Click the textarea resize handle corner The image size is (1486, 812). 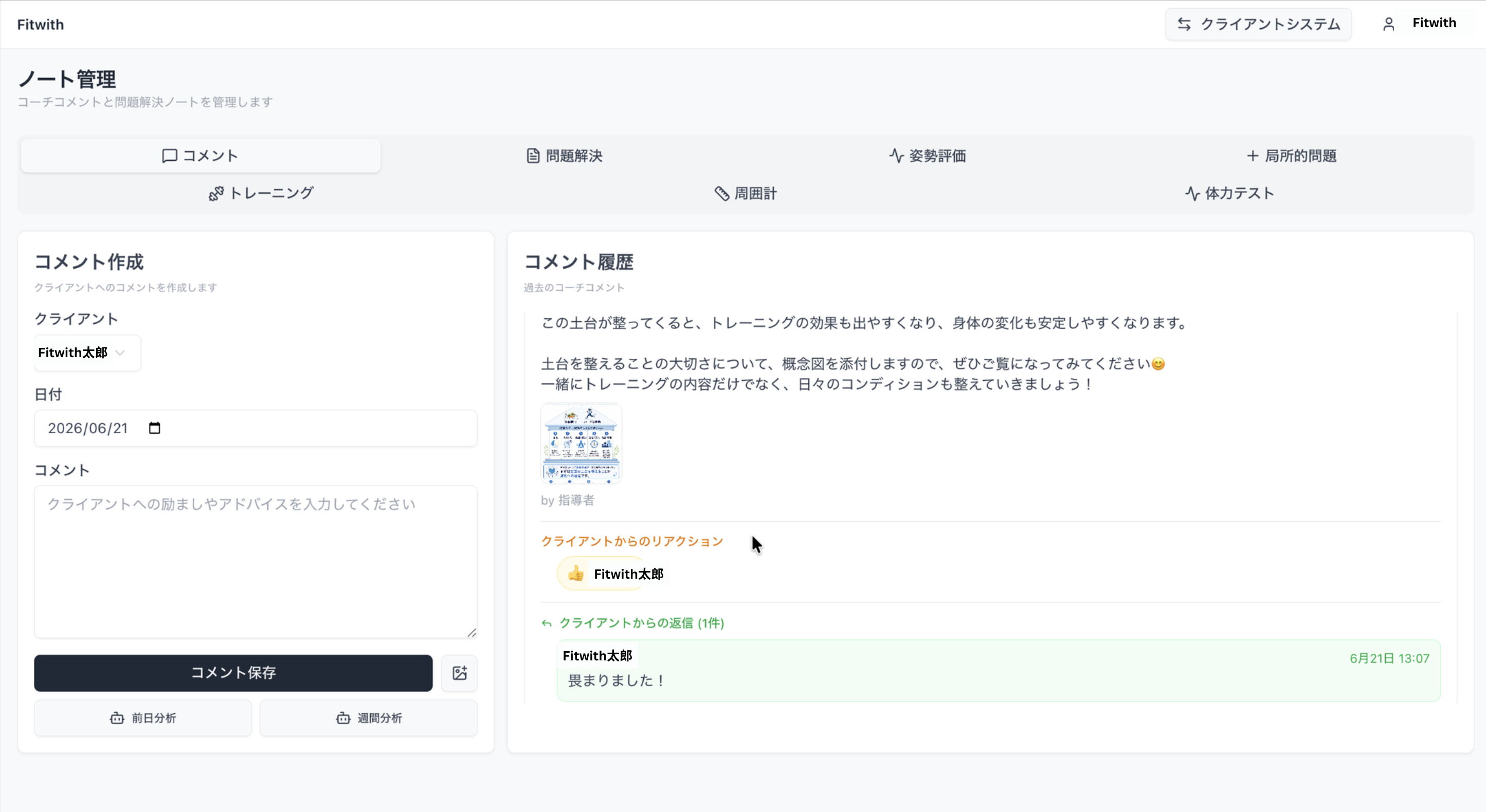point(472,633)
